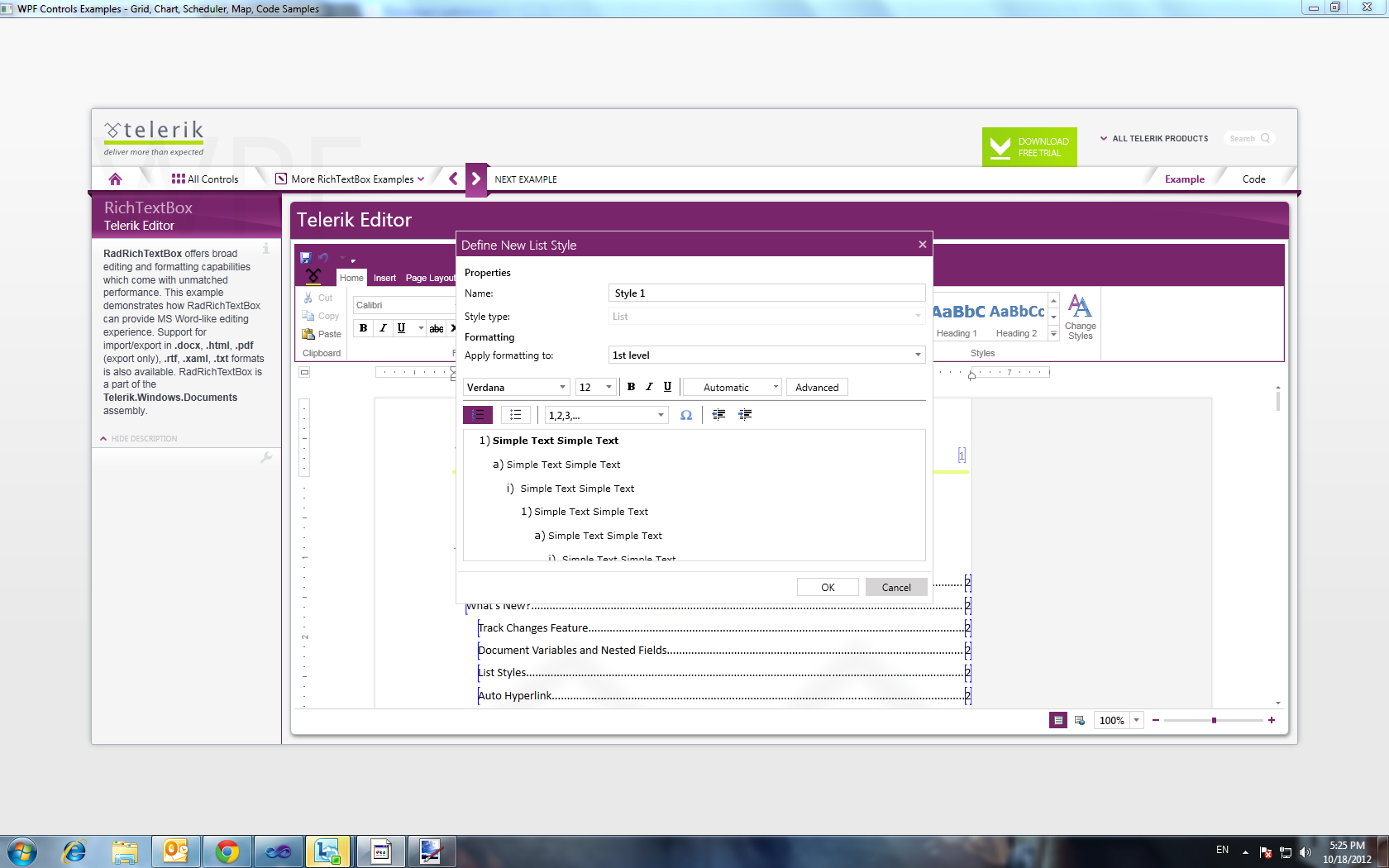The width and height of the screenshot is (1389, 868).
Task: Apply the Heading 1 style from gallery
Action: coord(957,318)
